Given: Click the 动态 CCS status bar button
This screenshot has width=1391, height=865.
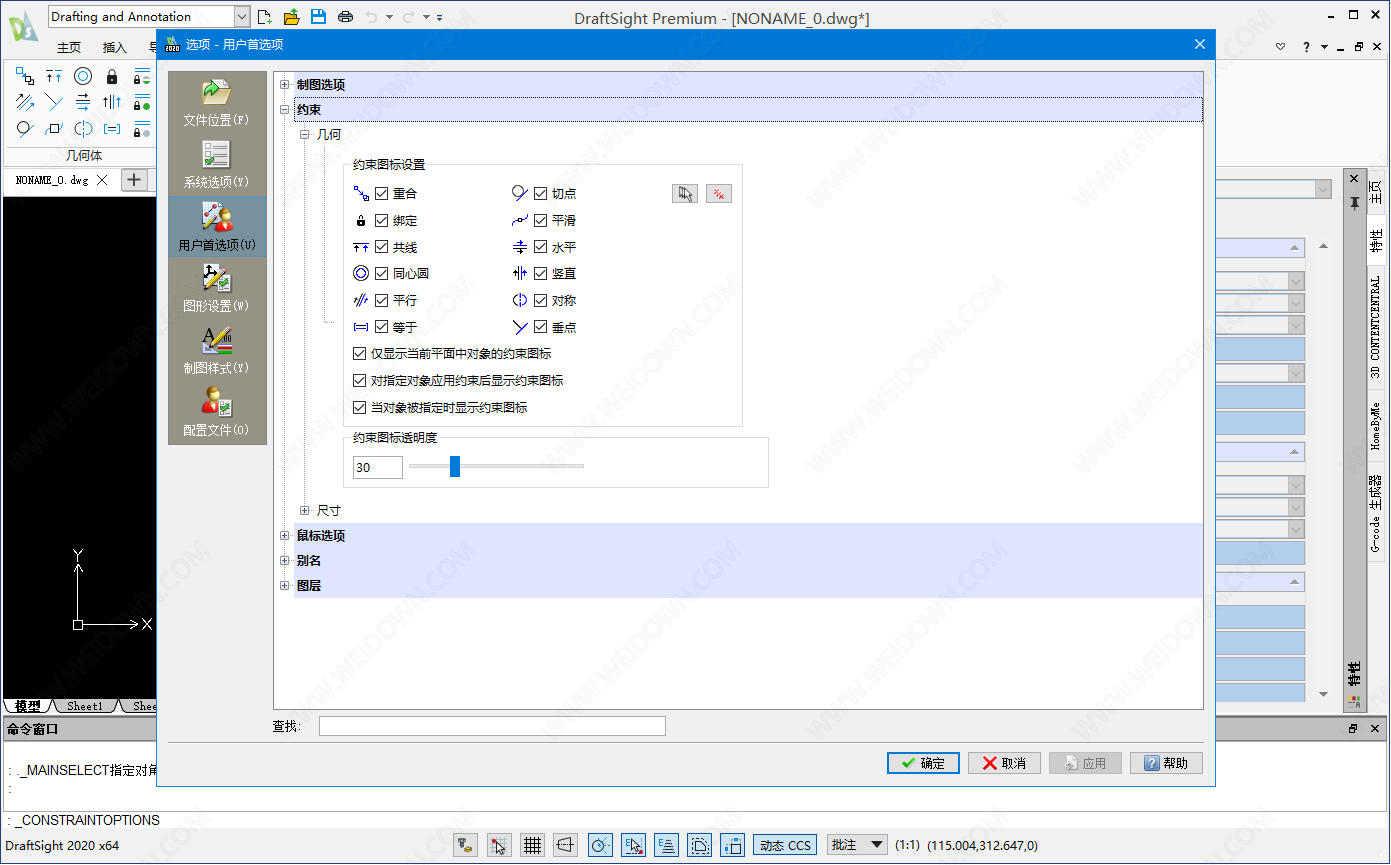Looking at the screenshot, I should [x=785, y=845].
